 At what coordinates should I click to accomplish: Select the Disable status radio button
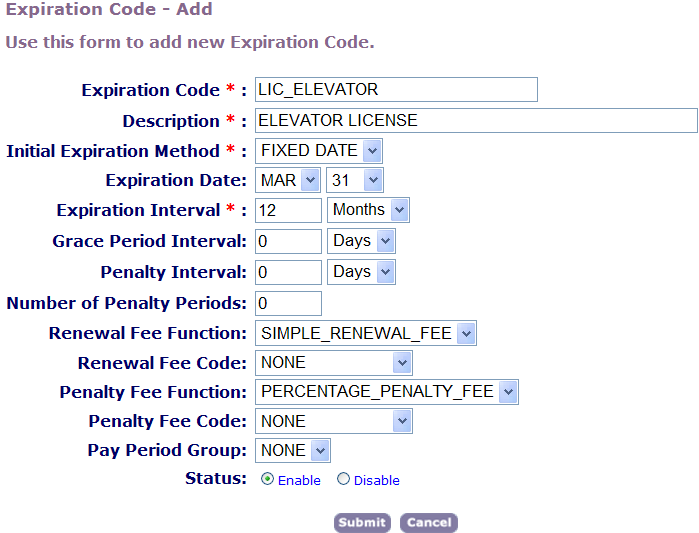click(344, 479)
